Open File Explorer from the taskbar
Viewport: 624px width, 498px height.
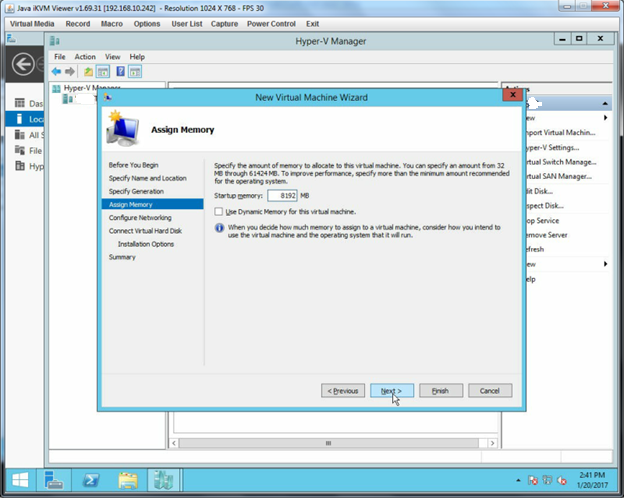[x=128, y=480]
